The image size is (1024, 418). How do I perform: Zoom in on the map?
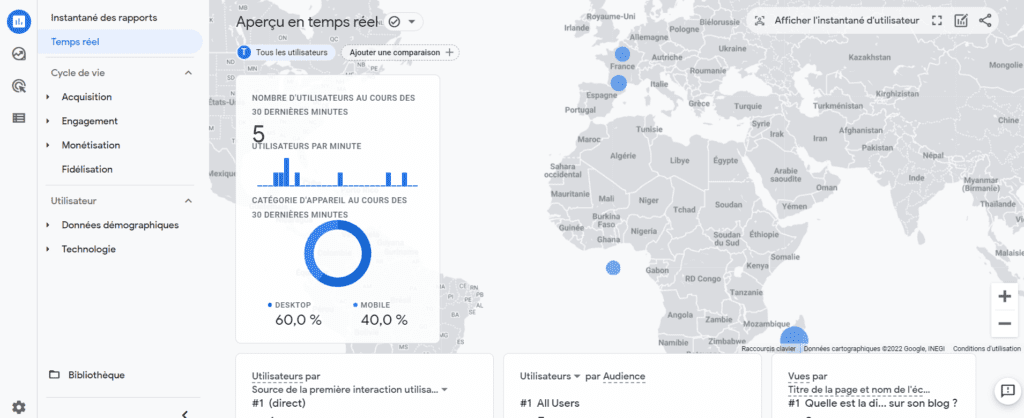[x=1005, y=296]
